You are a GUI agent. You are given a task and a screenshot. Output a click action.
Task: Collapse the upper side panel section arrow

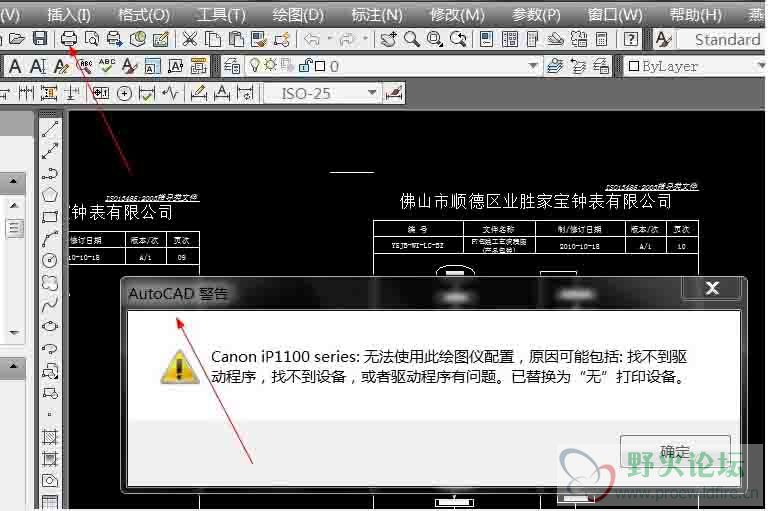[x=13, y=182]
